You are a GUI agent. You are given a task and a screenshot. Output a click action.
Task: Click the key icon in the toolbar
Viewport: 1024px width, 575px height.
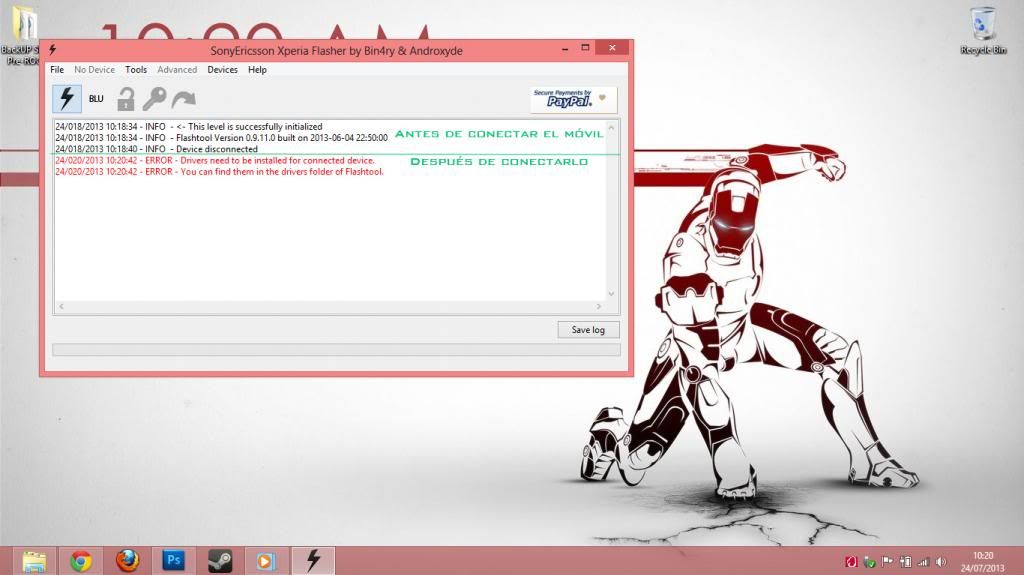[x=154, y=99]
